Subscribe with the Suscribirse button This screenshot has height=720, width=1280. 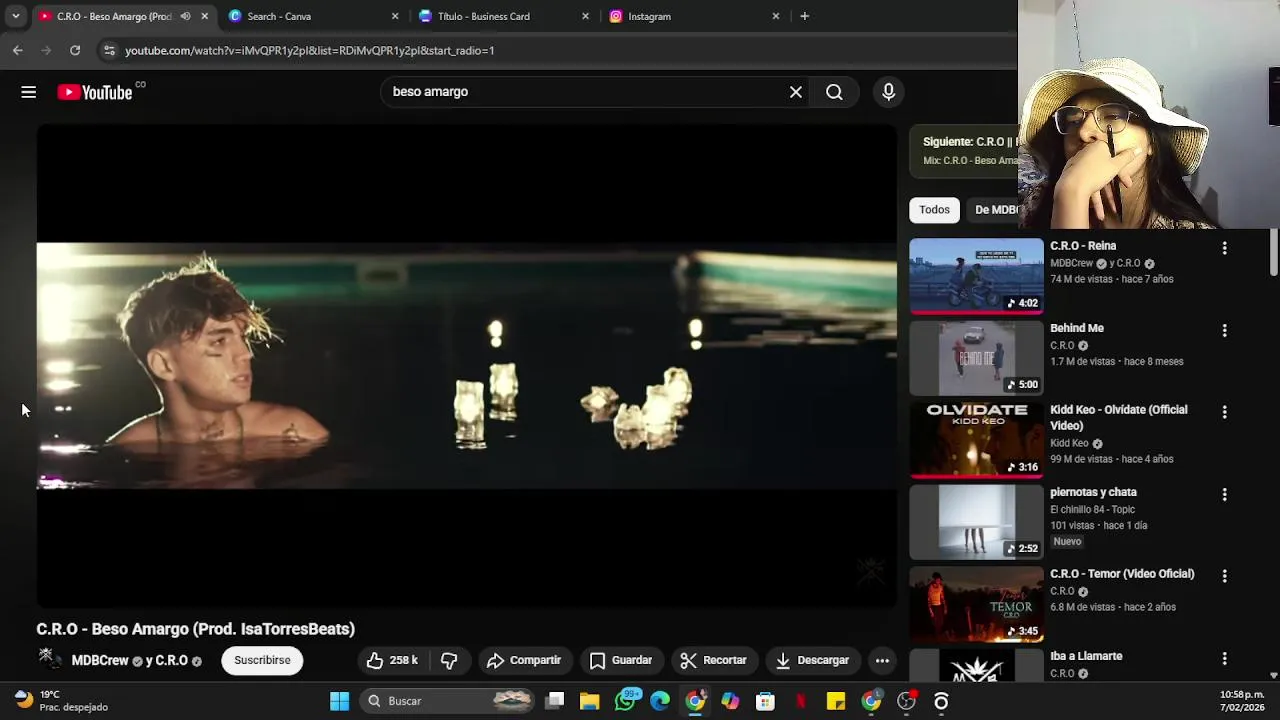tap(262, 660)
